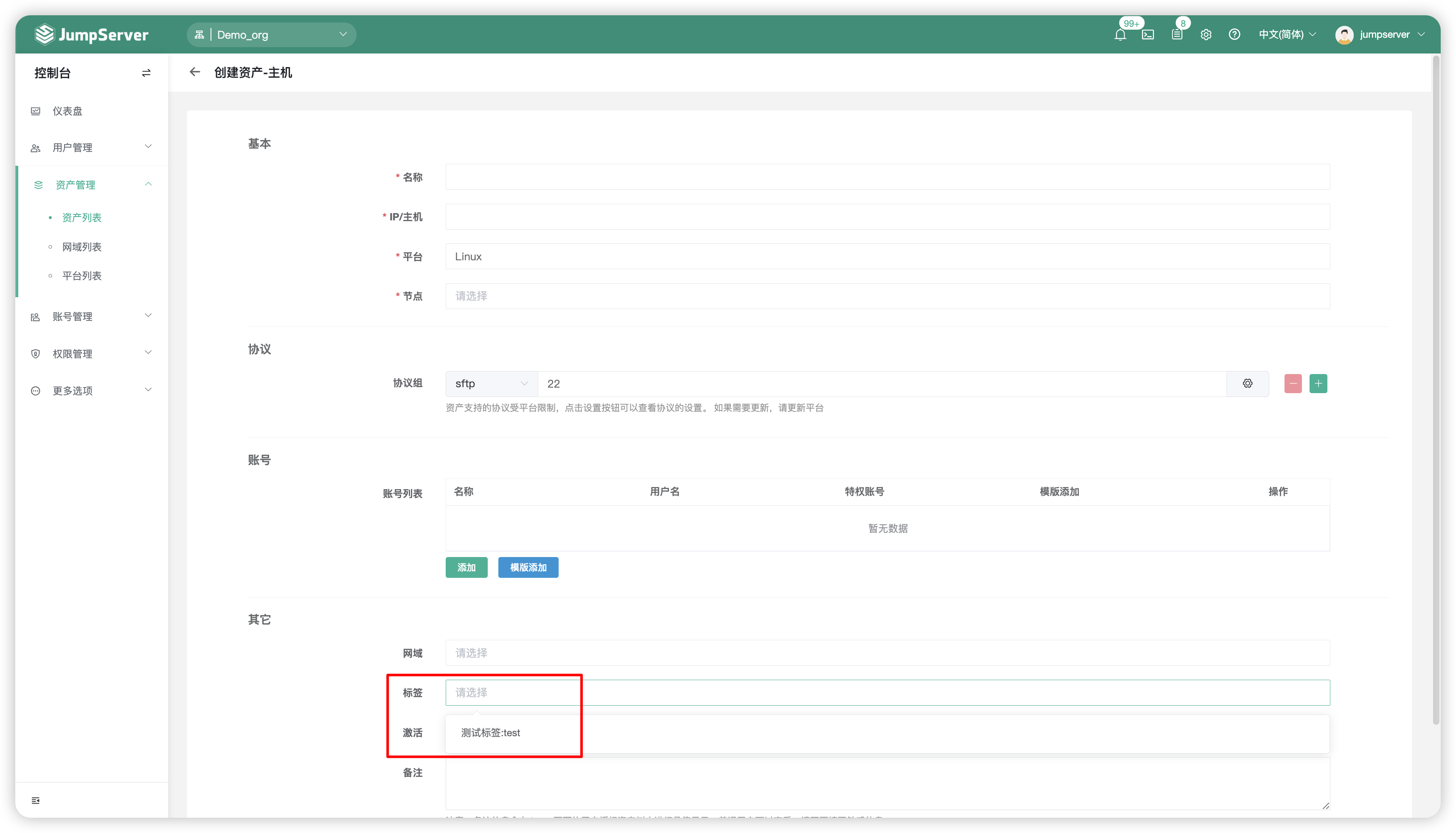Collapse the 资产管理 menu
This screenshot has width=1456, height=833.
(x=92, y=184)
